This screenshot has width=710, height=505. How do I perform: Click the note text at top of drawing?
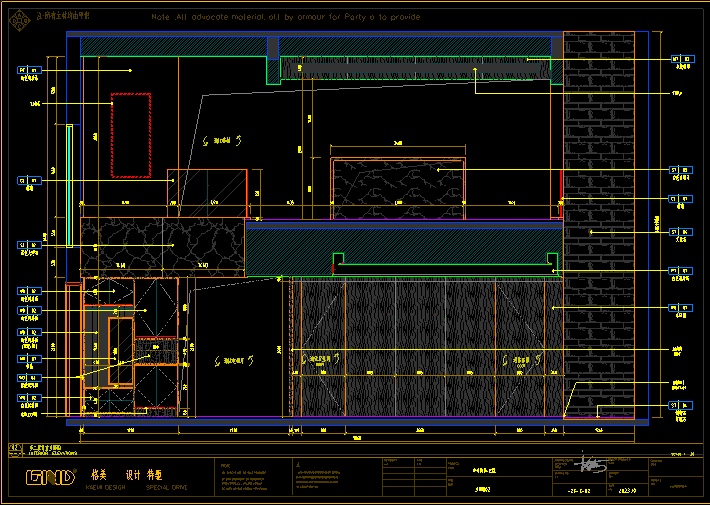286,18
